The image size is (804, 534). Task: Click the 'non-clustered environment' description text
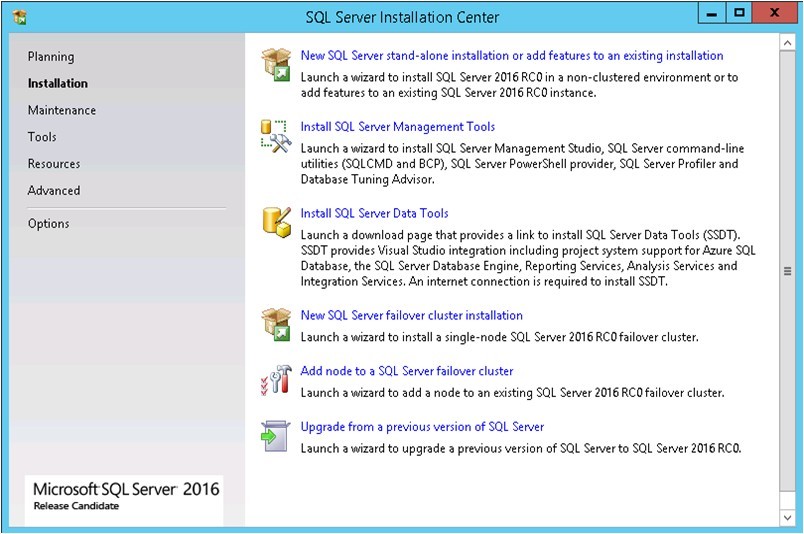point(519,85)
